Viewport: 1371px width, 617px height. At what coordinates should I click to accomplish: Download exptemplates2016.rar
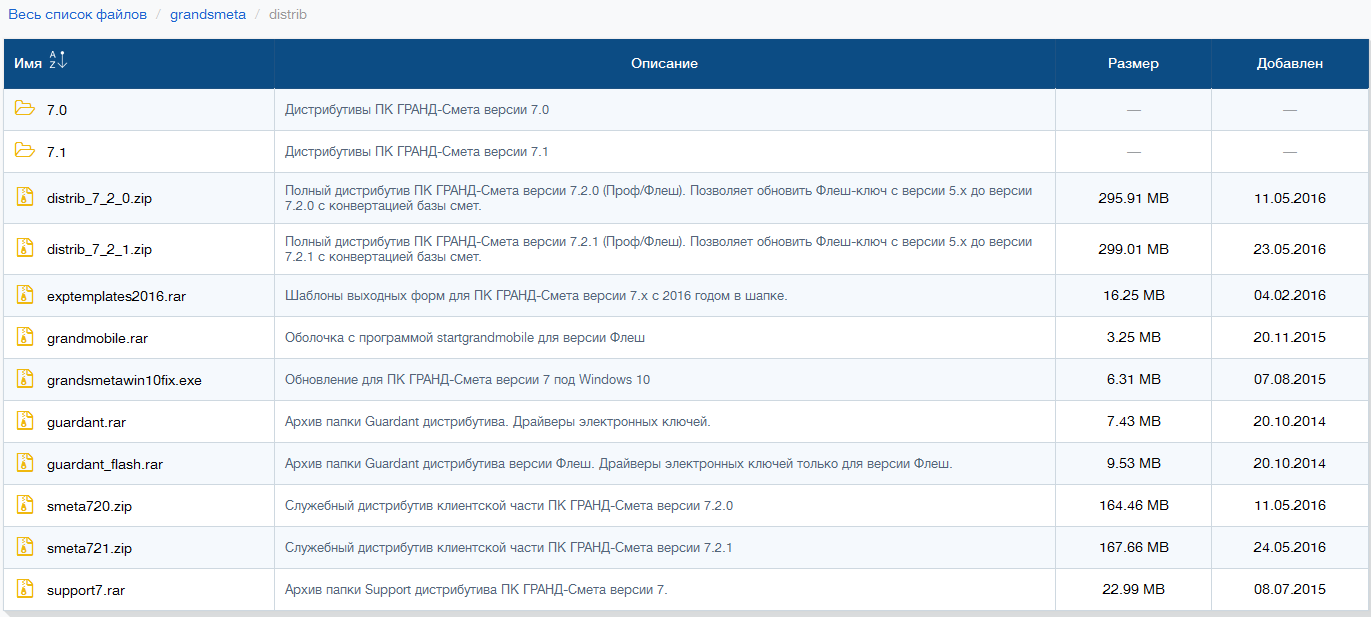[116, 296]
